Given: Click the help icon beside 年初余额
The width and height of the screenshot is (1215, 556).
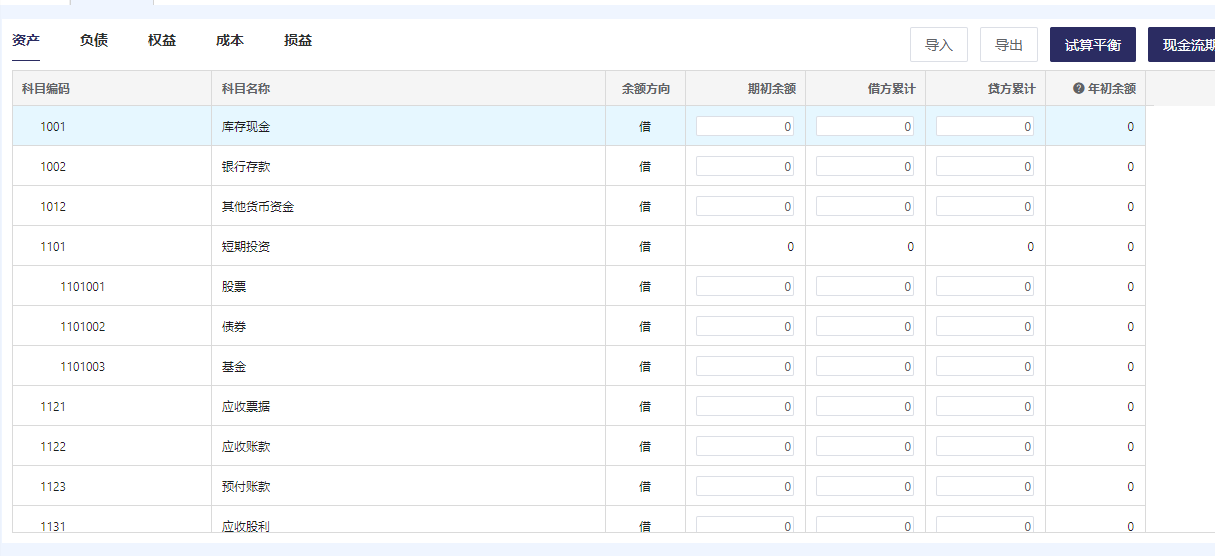Looking at the screenshot, I should 1078,89.
